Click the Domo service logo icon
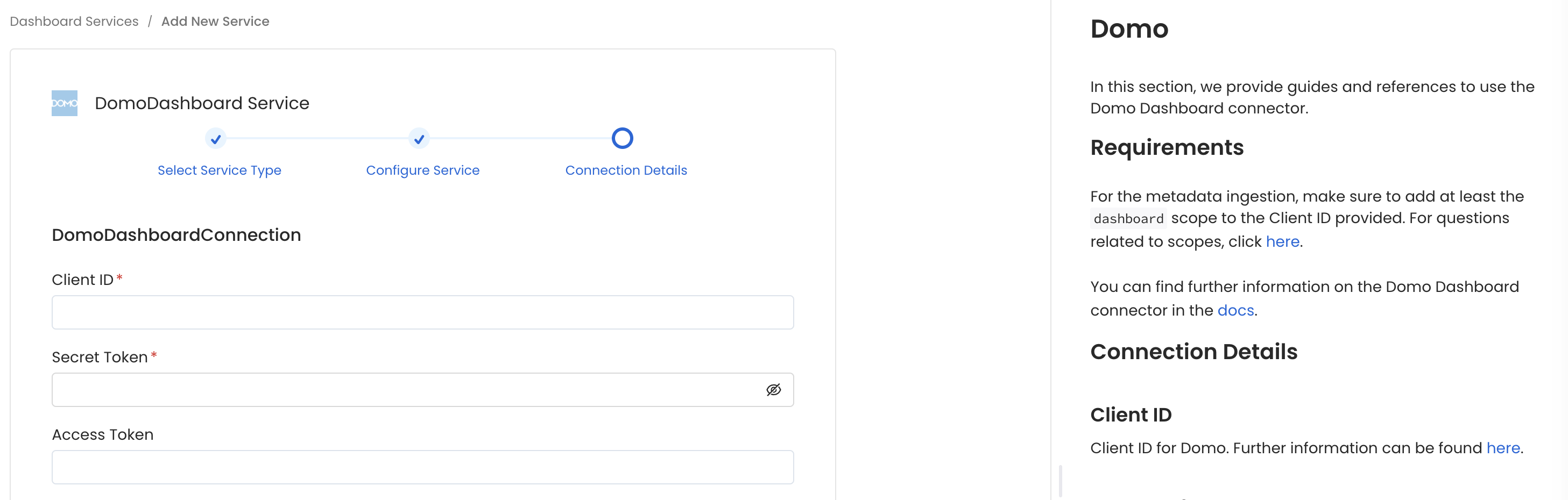 [x=63, y=102]
